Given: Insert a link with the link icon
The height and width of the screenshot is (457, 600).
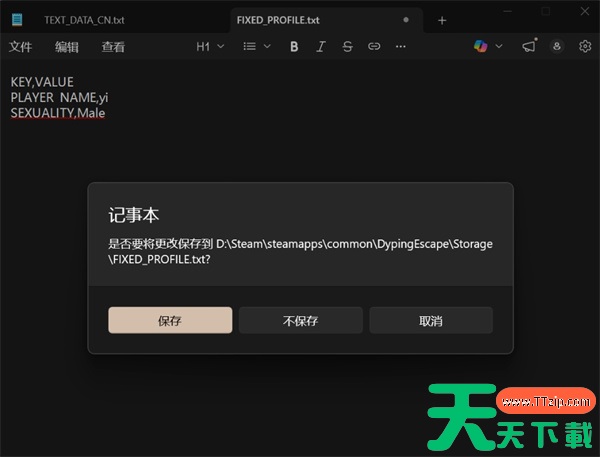Looking at the screenshot, I should 374,47.
